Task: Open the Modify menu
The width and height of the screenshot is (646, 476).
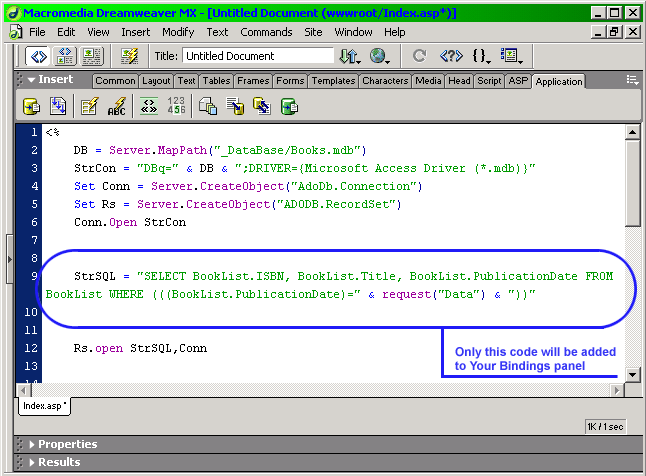Action: [x=178, y=32]
